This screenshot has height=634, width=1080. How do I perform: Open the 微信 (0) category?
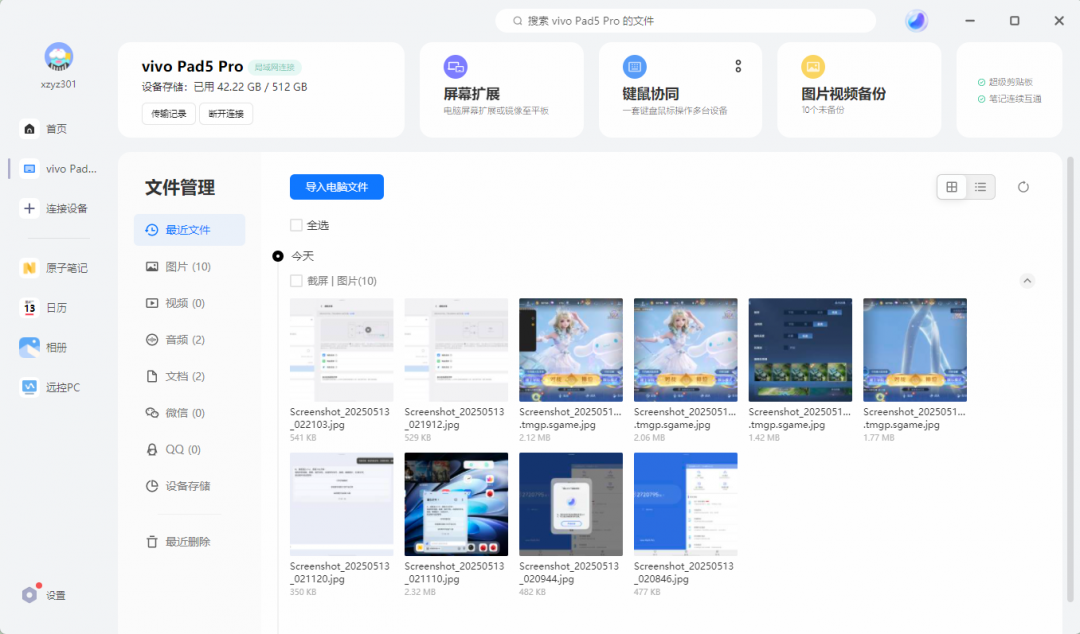189,413
